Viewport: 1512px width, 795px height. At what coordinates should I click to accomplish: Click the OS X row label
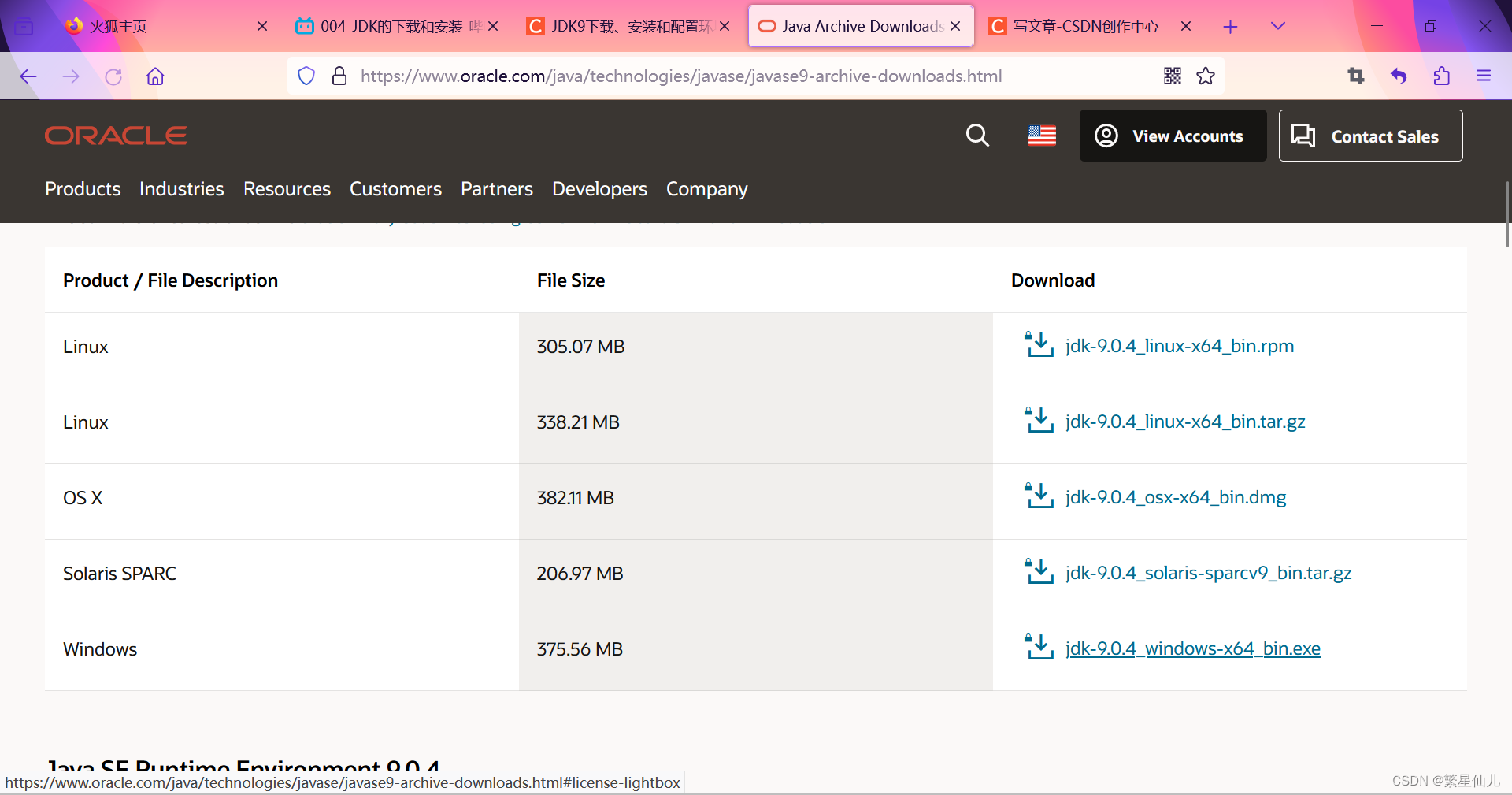pyautogui.click(x=83, y=498)
